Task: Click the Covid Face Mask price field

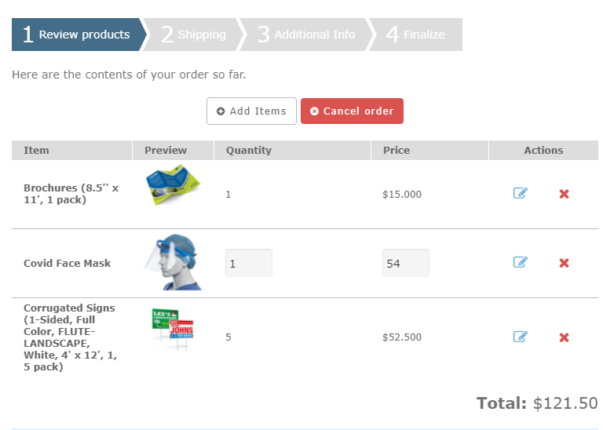Action: [x=405, y=264]
